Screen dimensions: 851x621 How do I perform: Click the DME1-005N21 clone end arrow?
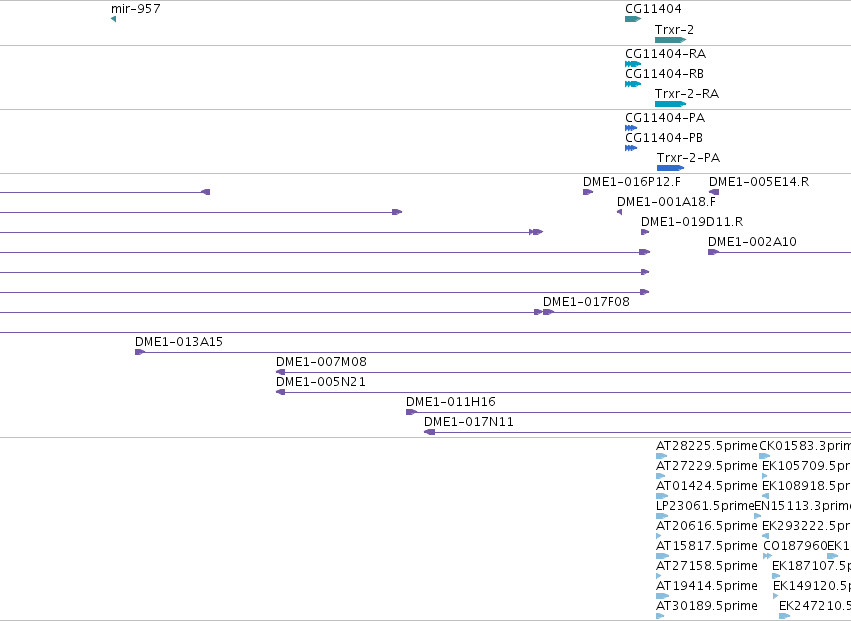[x=281, y=392]
